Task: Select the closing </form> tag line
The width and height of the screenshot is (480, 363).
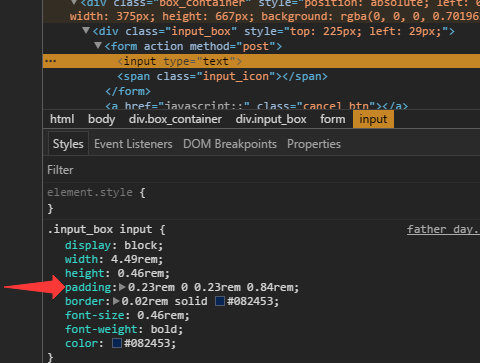Action: pos(128,91)
